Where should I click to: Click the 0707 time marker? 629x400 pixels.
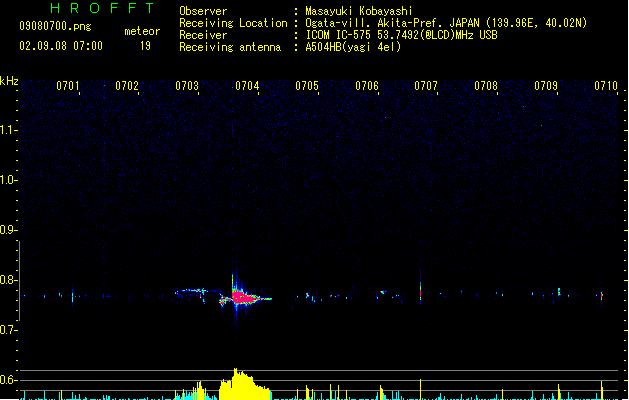[x=426, y=86]
